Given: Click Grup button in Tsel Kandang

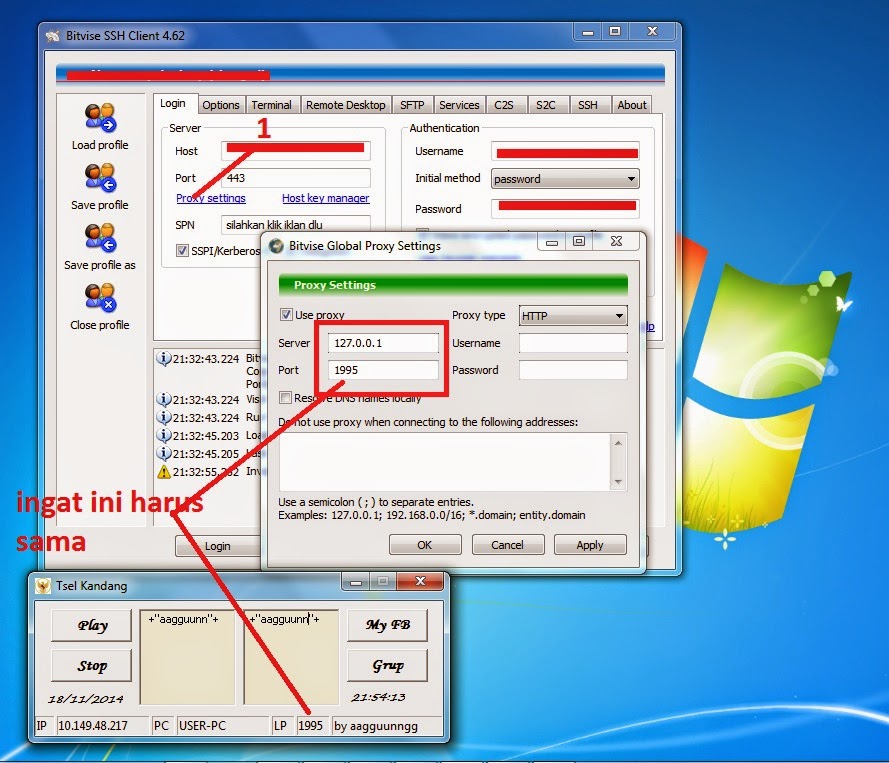Looking at the screenshot, I should click(388, 665).
